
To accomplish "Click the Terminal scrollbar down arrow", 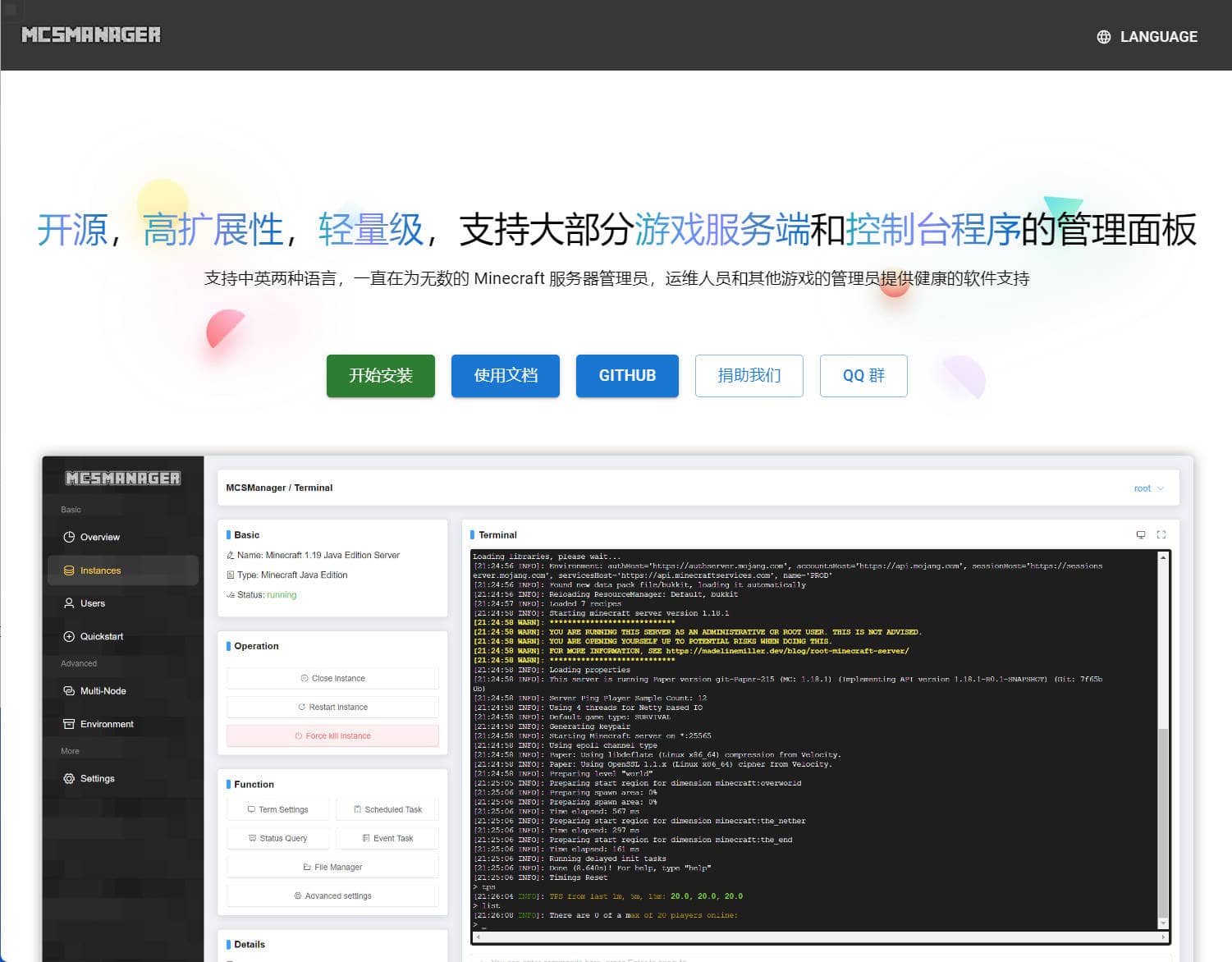I will click(1162, 925).
